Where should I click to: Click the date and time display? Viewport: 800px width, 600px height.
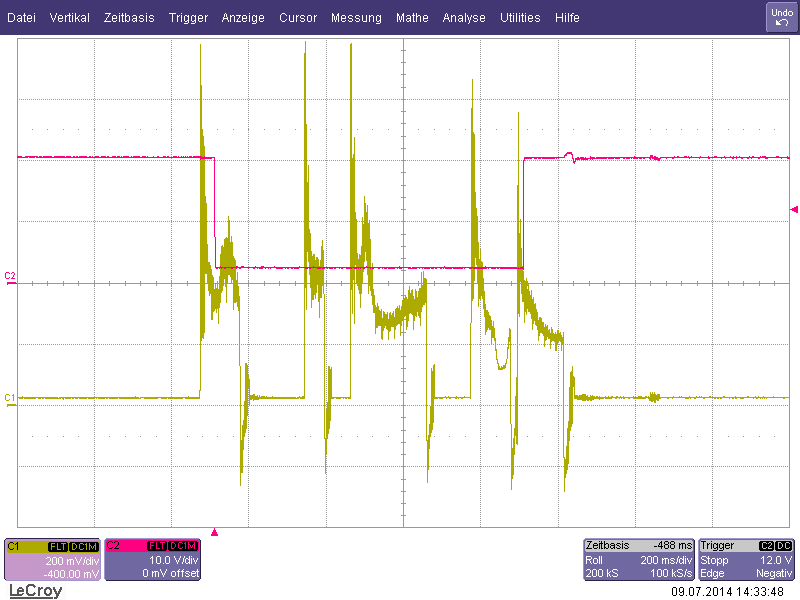coord(728,592)
